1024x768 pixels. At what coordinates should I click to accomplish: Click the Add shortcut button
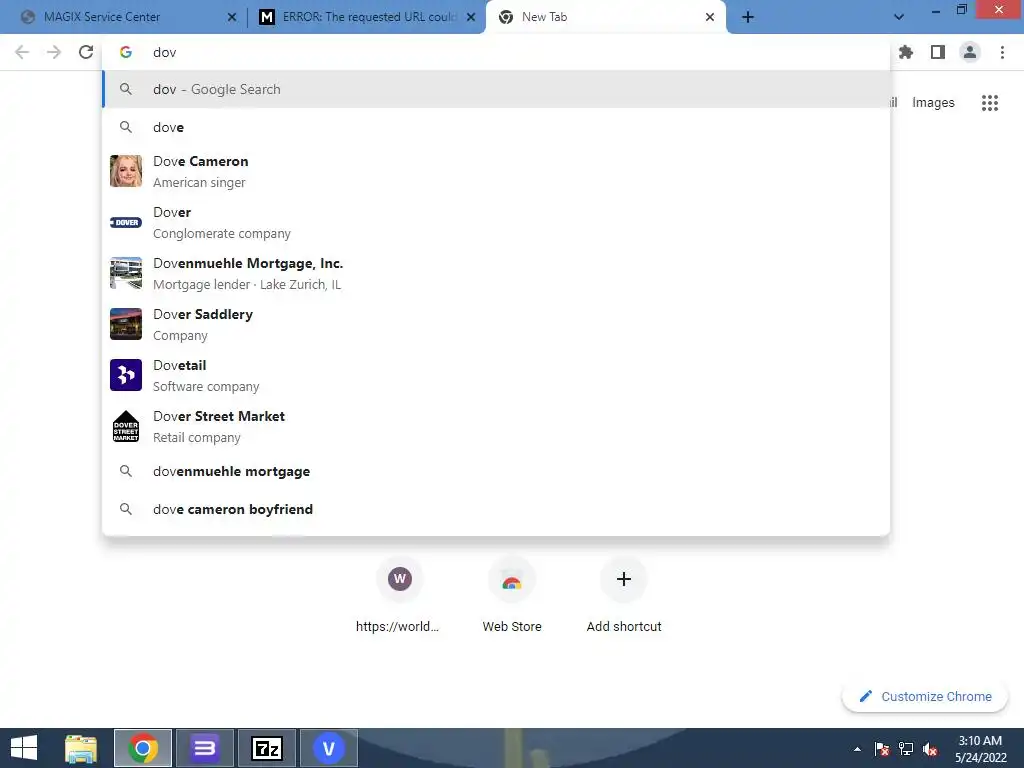coord(624,596)
